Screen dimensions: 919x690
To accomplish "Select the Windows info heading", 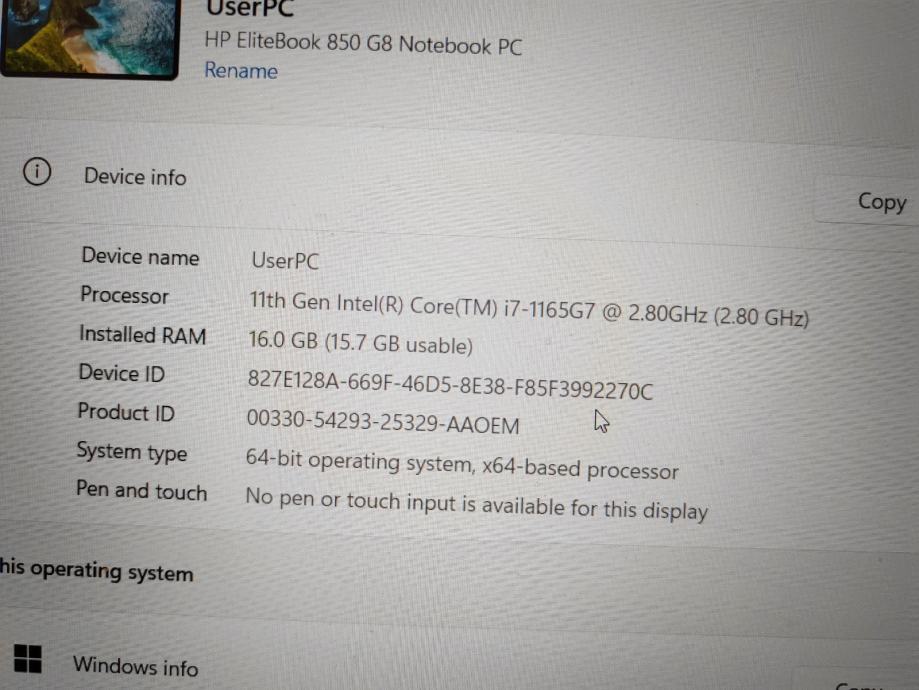I will coord(135,667).
